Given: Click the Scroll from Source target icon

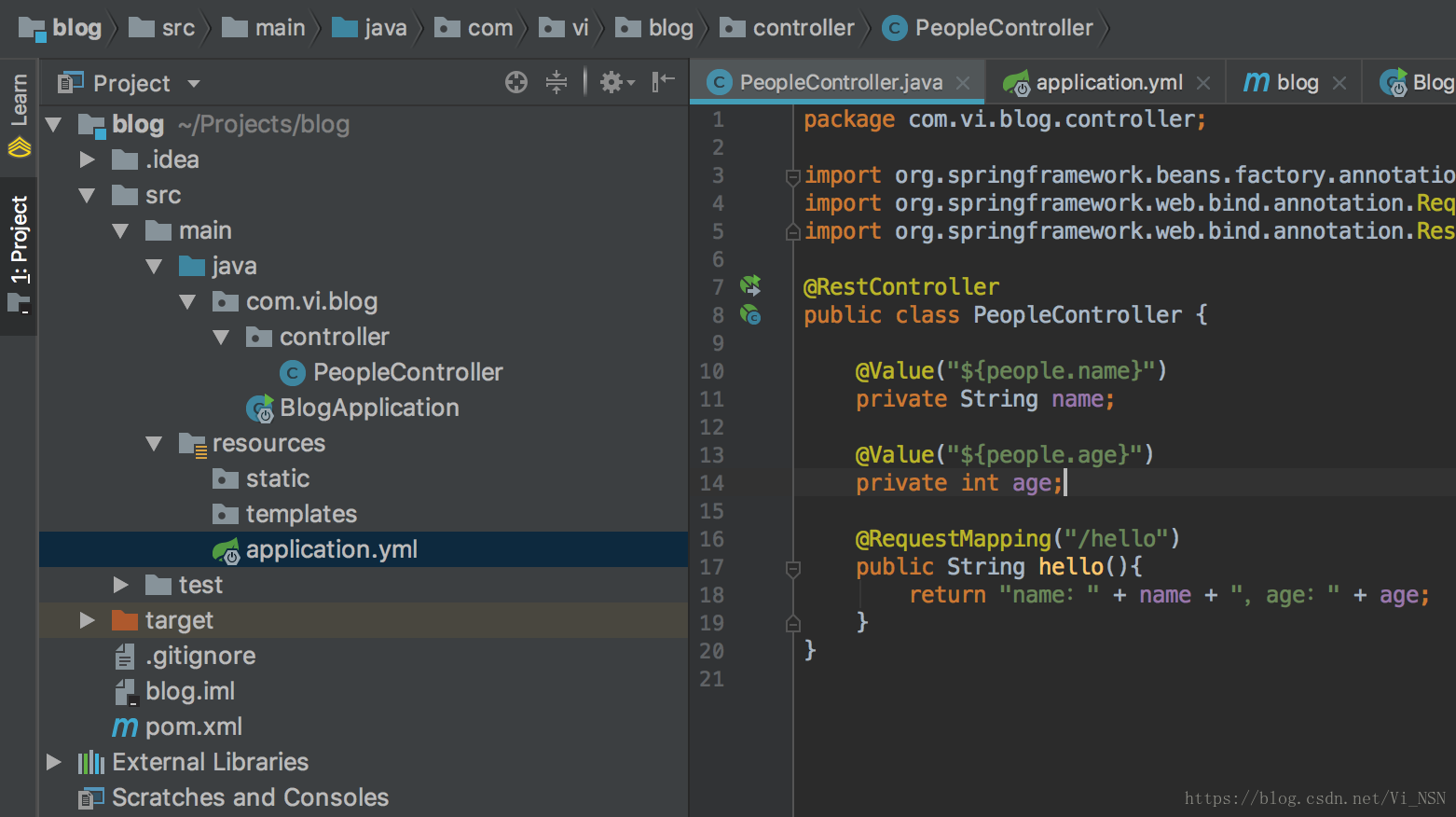Looking at the screenshot, I should 516,82.
